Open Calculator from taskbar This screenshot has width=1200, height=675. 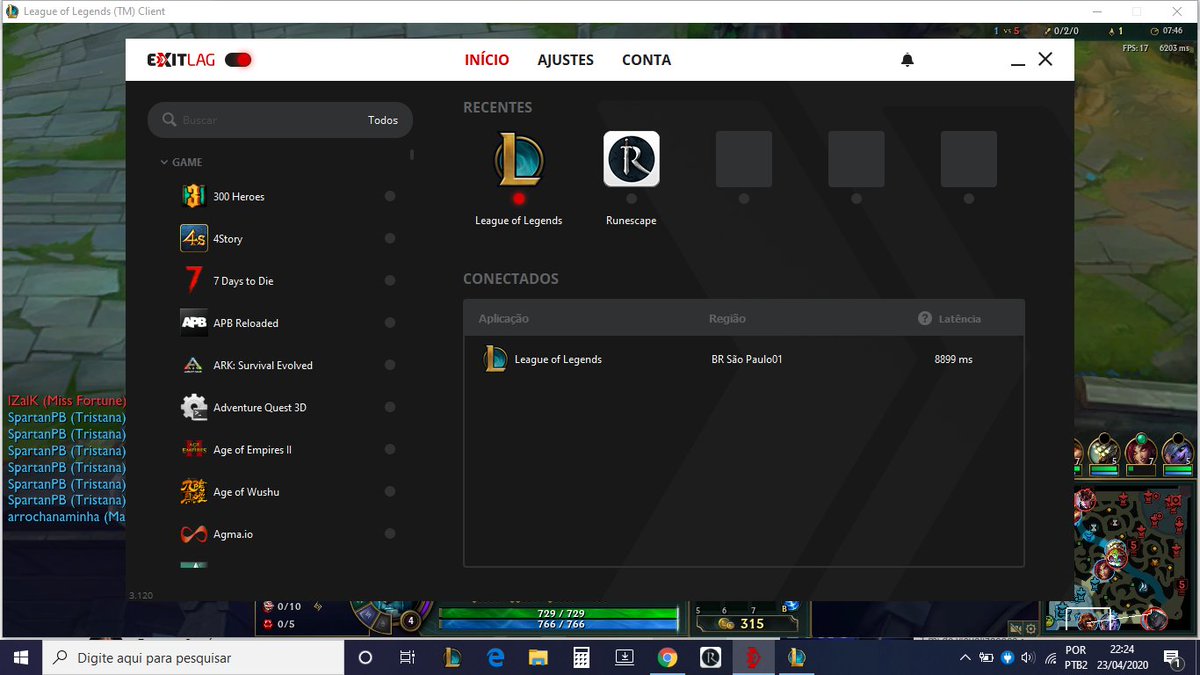coord(581,657)
